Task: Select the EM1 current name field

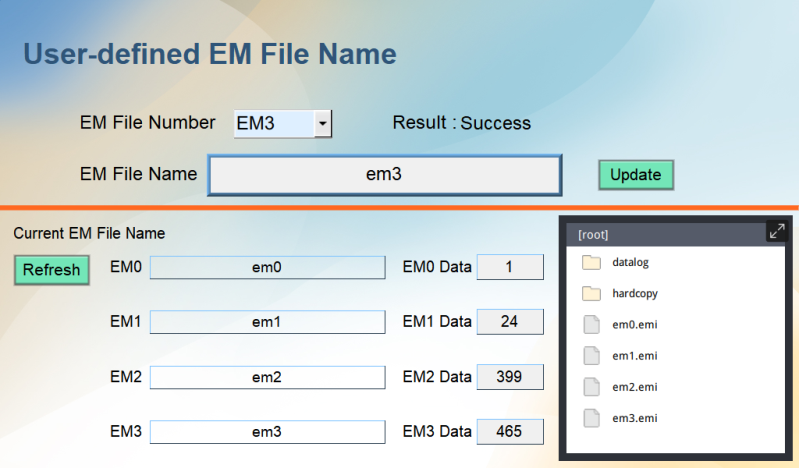Action: (x=267, y=322)
